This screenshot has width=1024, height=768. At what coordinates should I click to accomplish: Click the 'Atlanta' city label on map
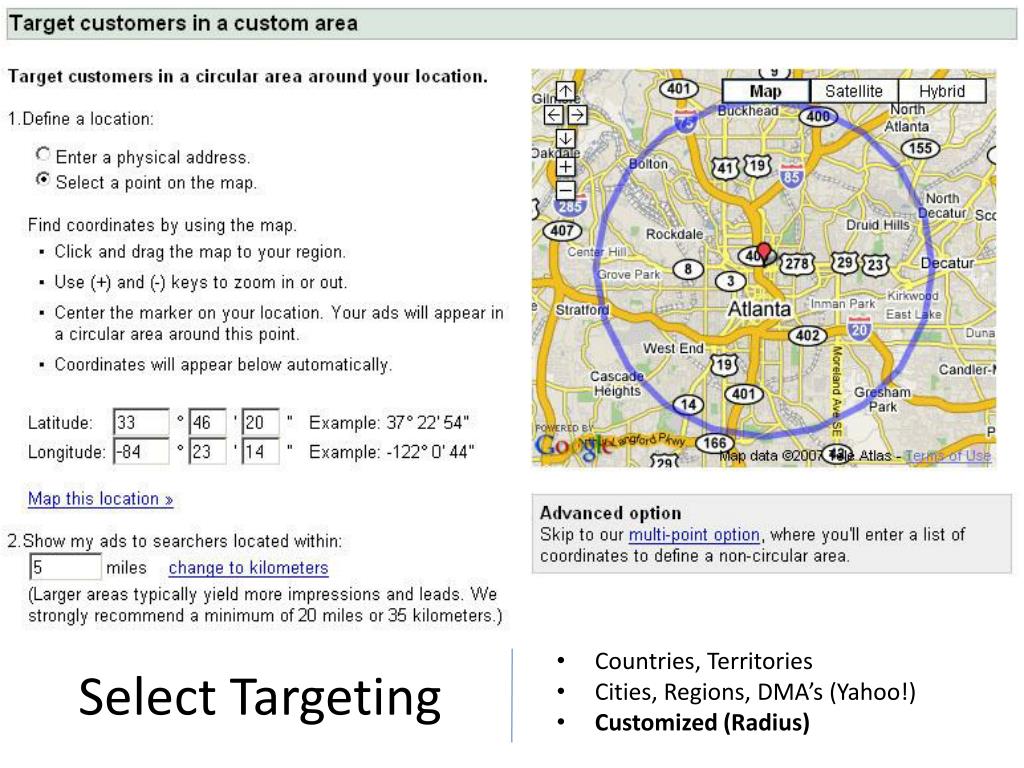[x=759, y=309]
